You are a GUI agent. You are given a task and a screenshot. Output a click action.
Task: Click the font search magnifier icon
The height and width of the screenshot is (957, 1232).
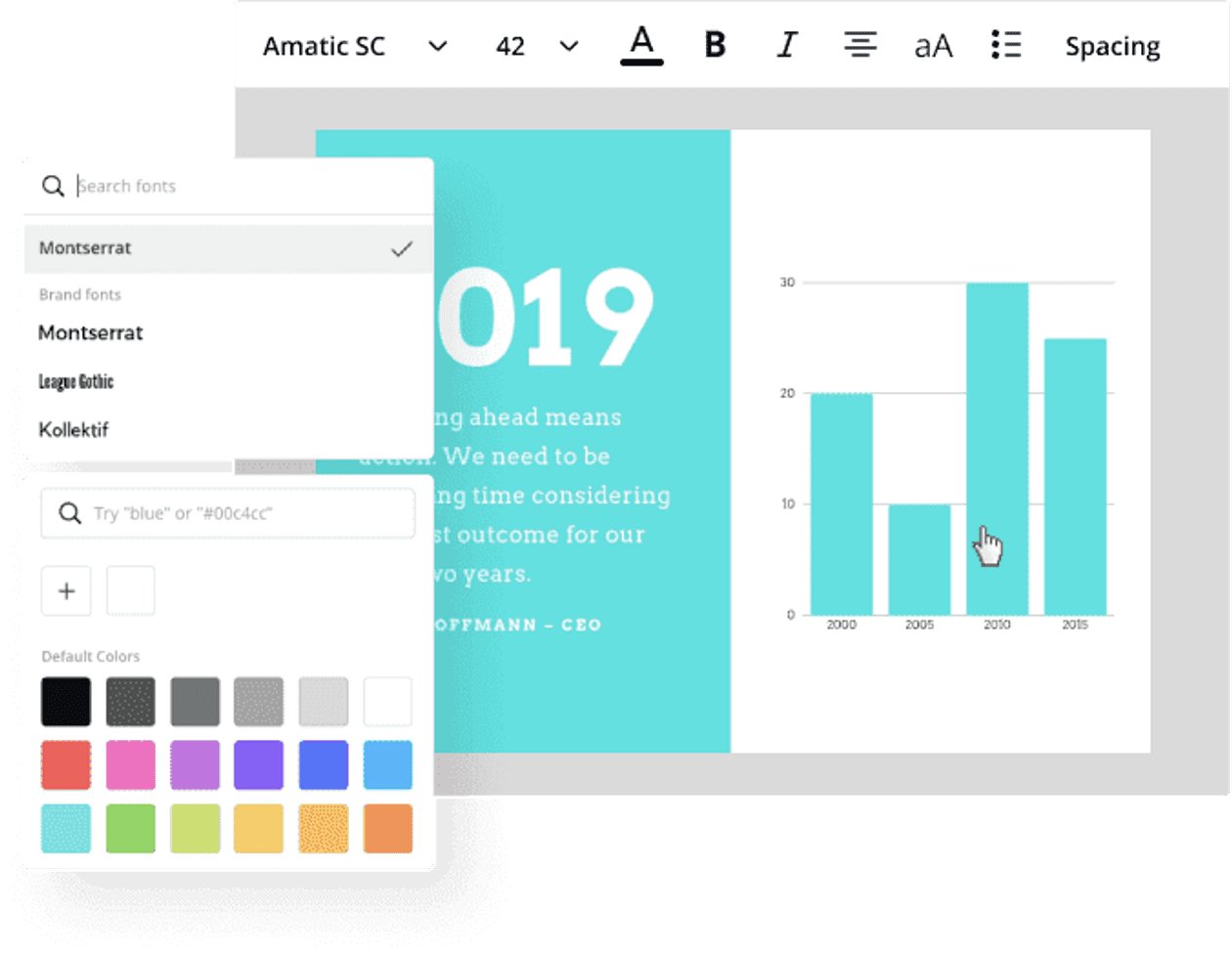pyautogui.click(x=53, y=186)
